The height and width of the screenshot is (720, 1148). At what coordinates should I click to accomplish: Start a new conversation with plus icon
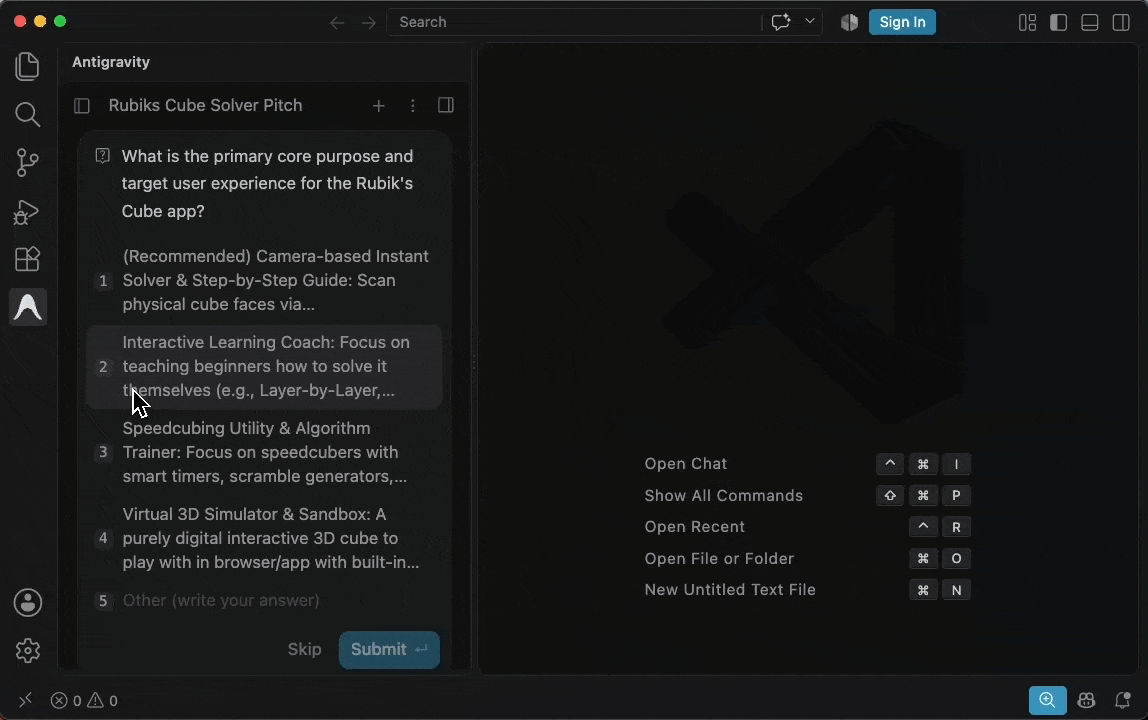click(x=379, y=106)
